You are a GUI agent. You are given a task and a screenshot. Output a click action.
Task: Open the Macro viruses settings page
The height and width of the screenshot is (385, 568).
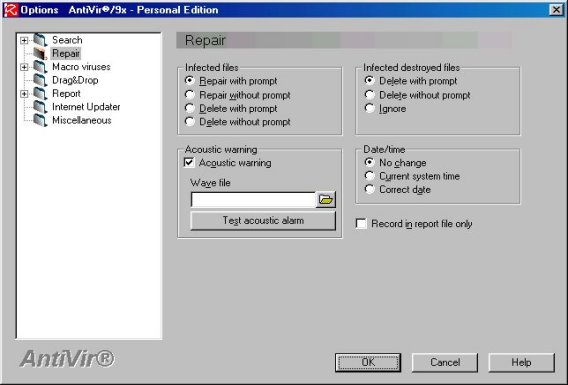point(81,67)
